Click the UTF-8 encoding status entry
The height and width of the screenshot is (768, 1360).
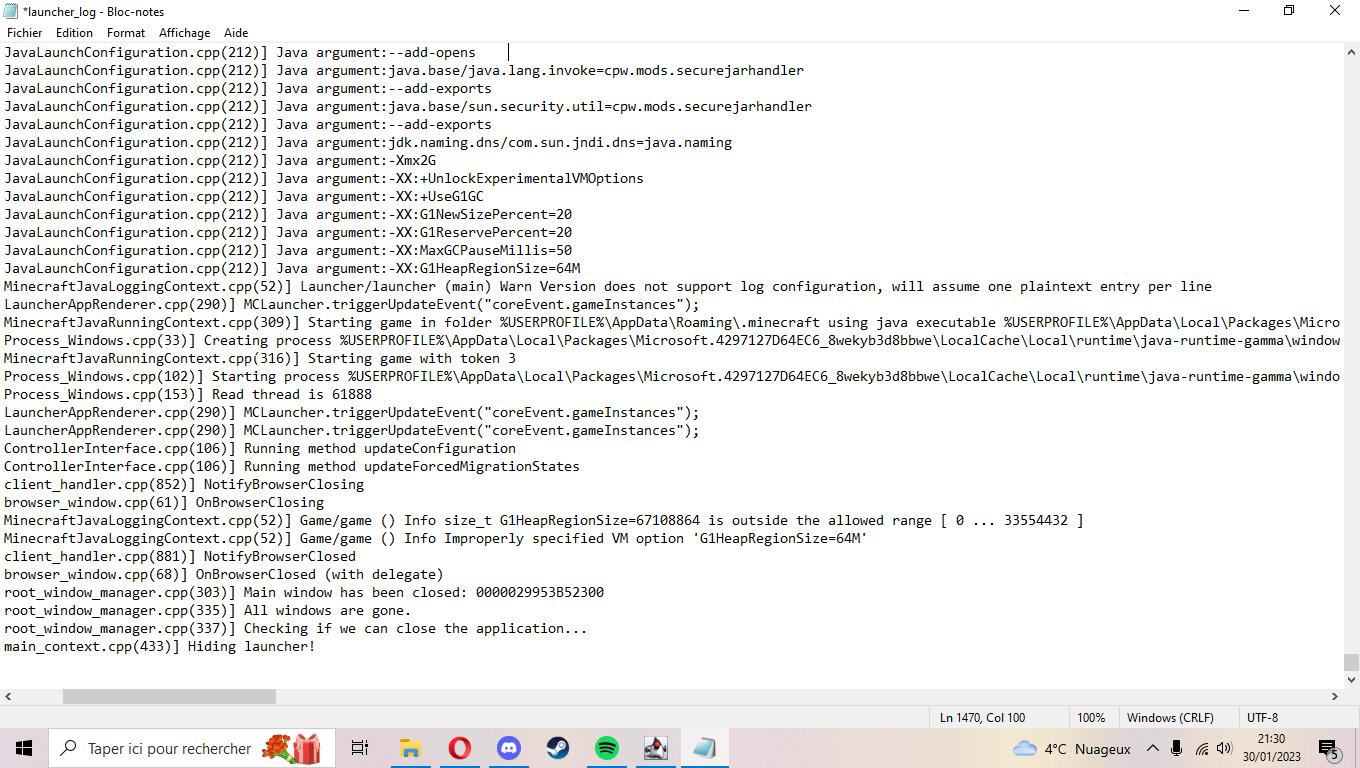[x=1262, y=717]
